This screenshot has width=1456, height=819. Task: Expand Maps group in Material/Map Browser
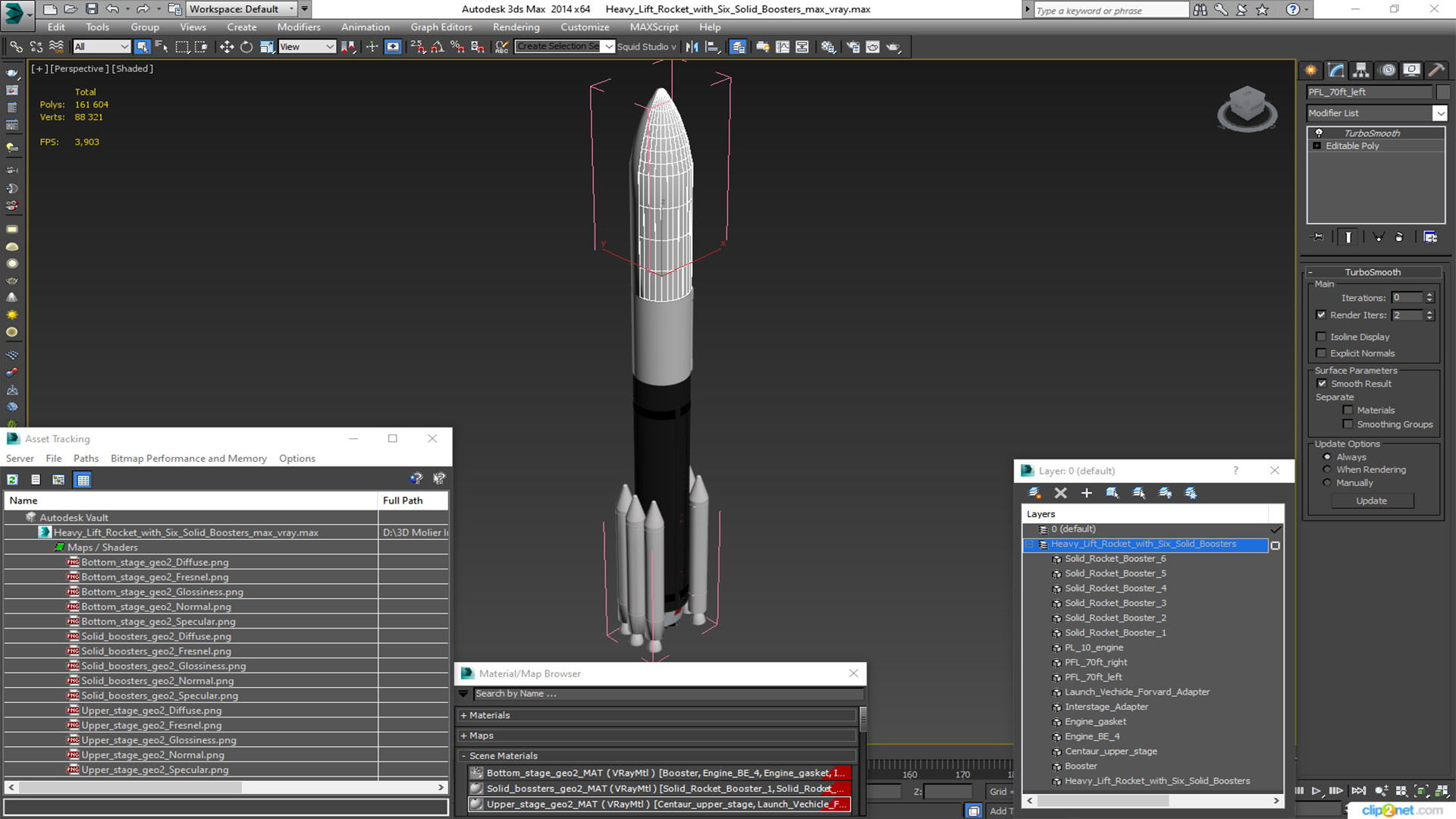click(463, 736)
